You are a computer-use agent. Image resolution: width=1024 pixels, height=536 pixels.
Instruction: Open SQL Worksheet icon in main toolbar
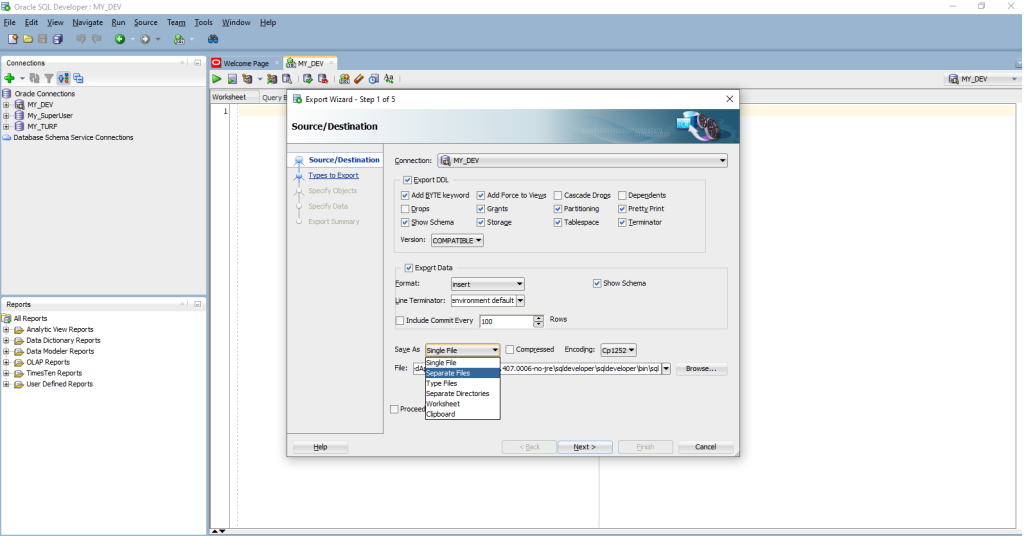(179, 39)
